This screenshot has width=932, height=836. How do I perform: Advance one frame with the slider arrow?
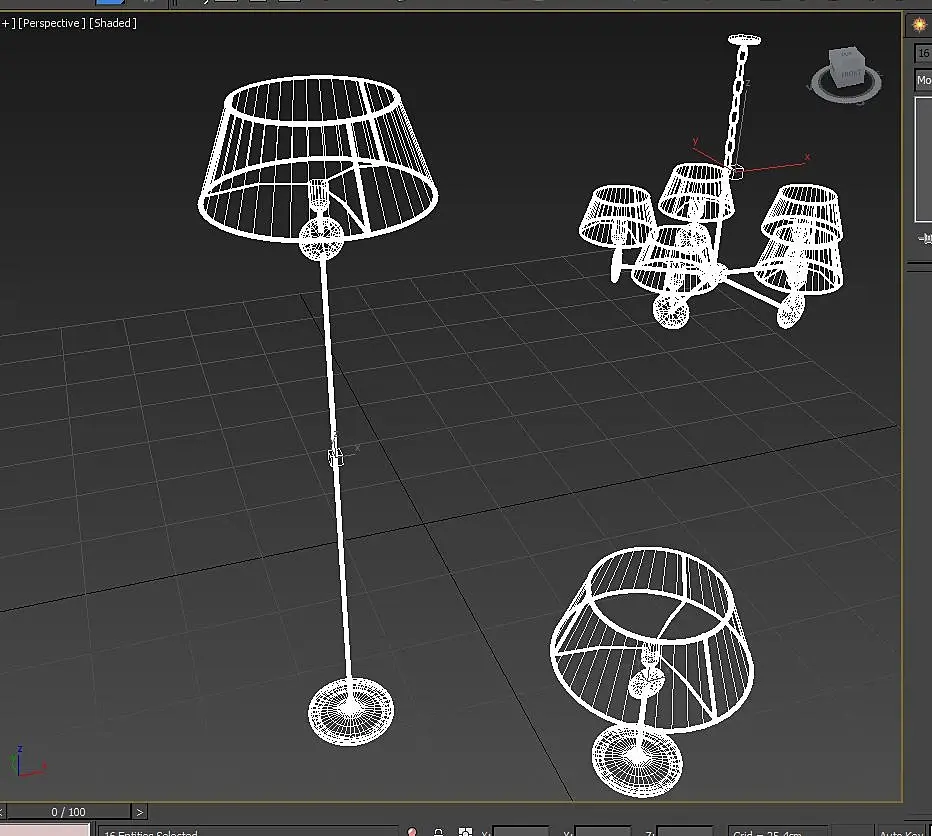pos(140,812)
